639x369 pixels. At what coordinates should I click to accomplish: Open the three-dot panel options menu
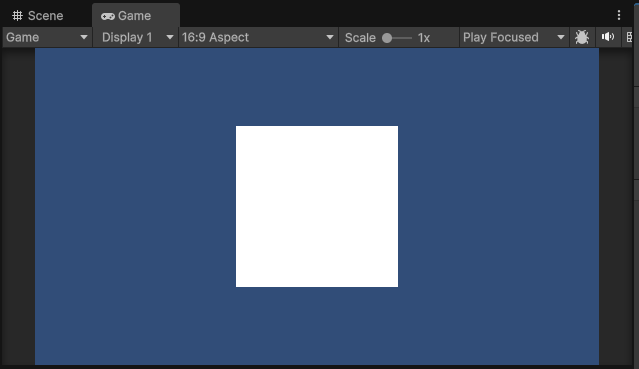pos(619,15)
